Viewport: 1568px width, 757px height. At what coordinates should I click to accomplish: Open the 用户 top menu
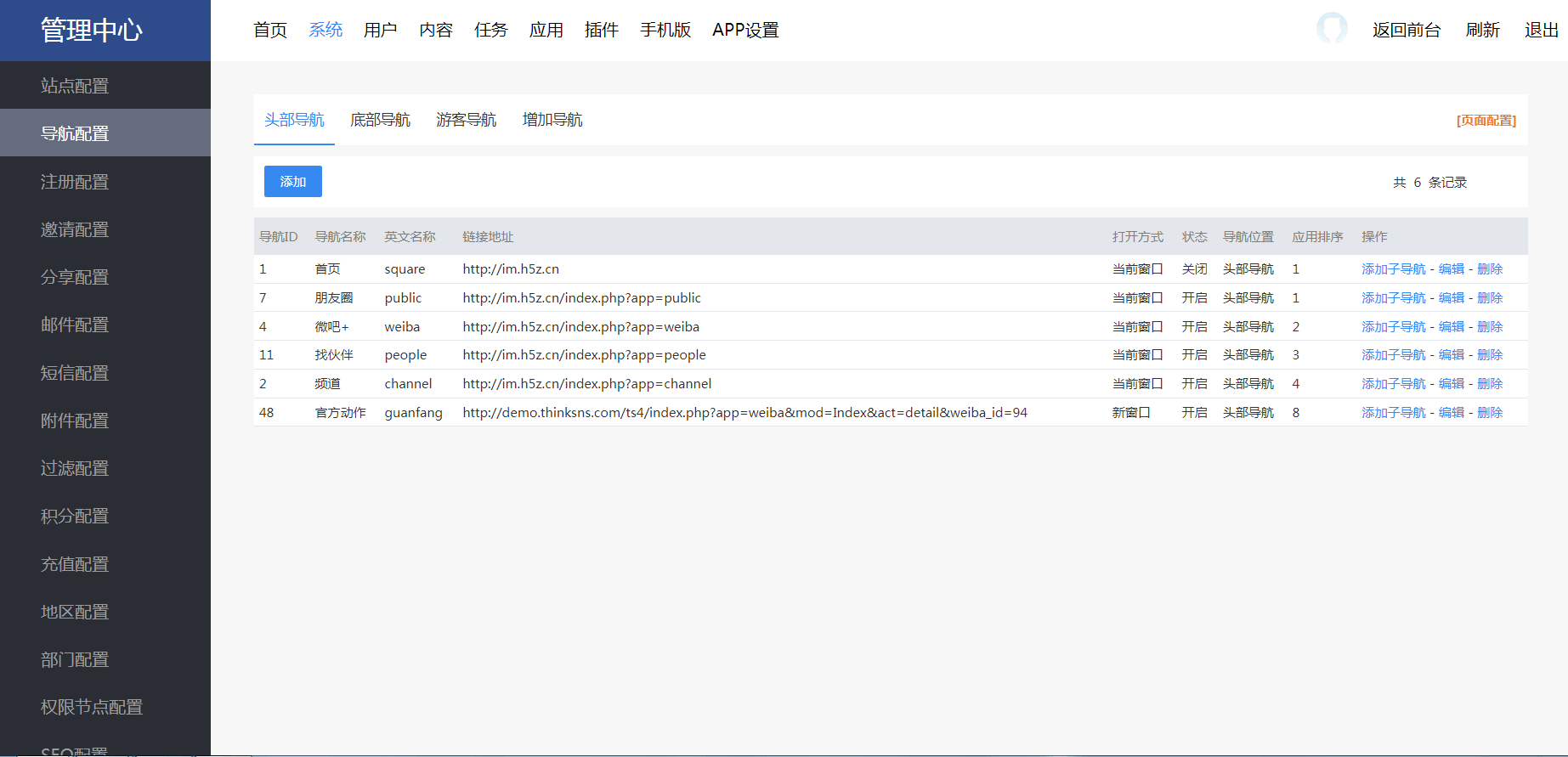coord(380,30)
